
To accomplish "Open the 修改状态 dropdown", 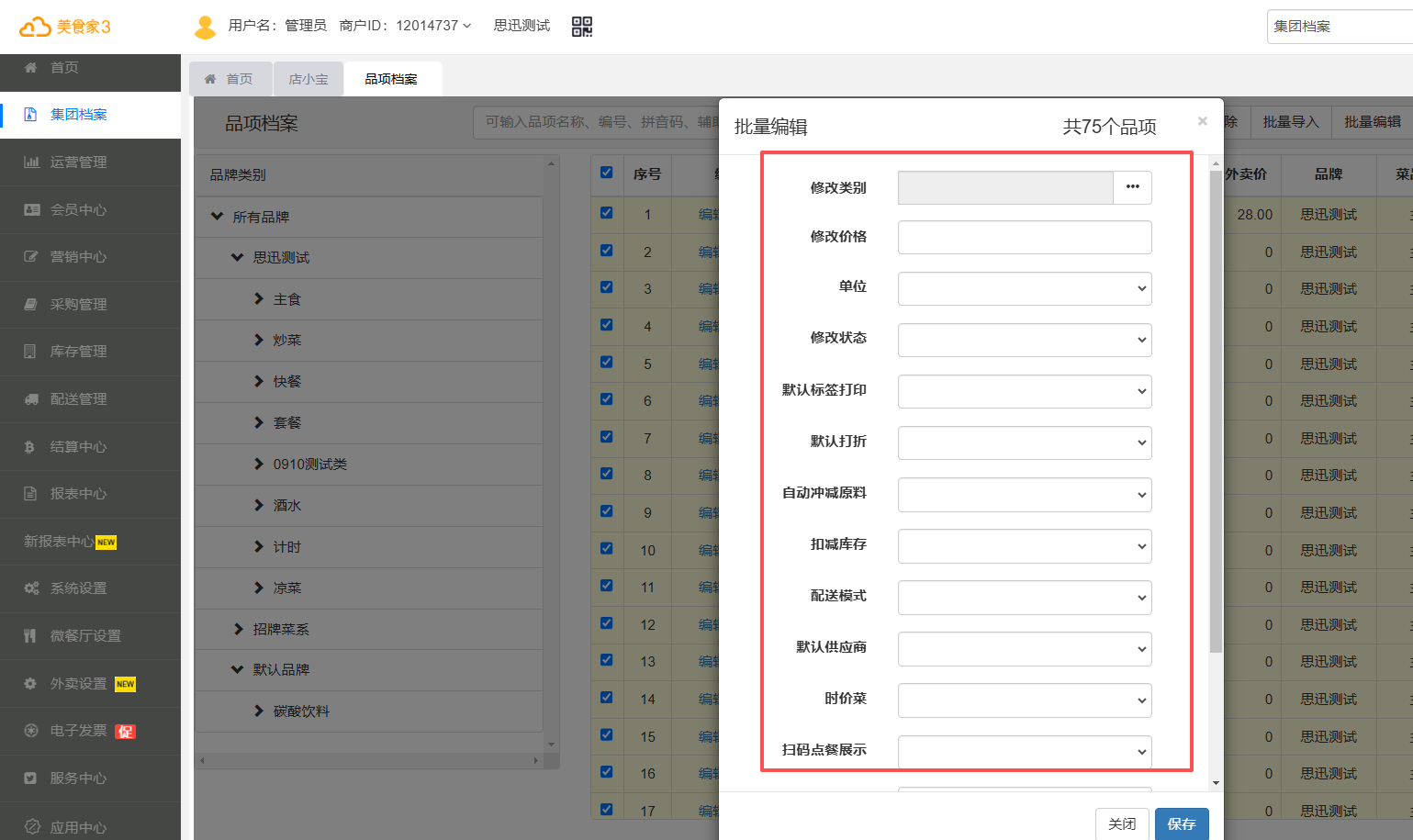I will [1024, 340].
